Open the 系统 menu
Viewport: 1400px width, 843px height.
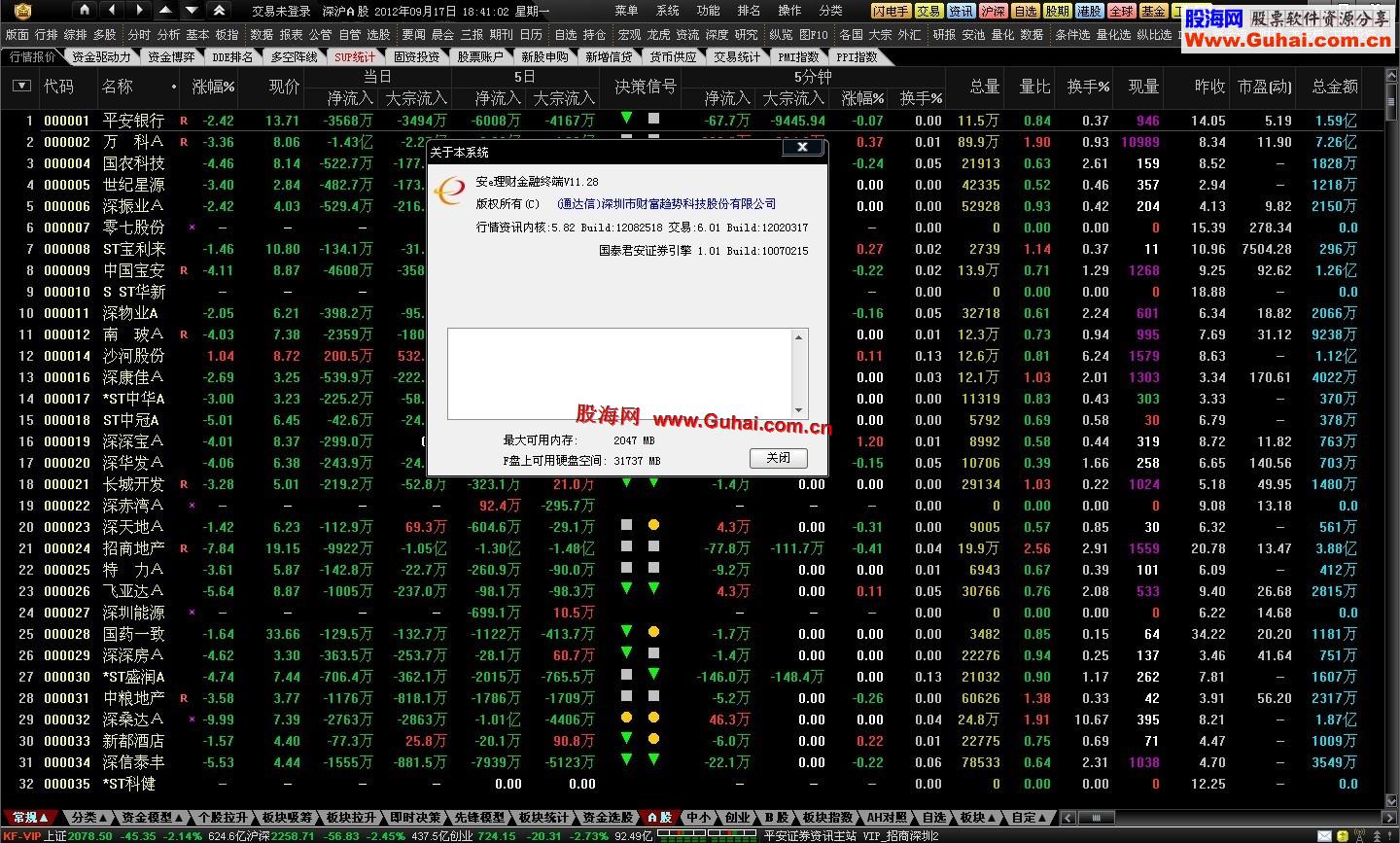point(668,11)
